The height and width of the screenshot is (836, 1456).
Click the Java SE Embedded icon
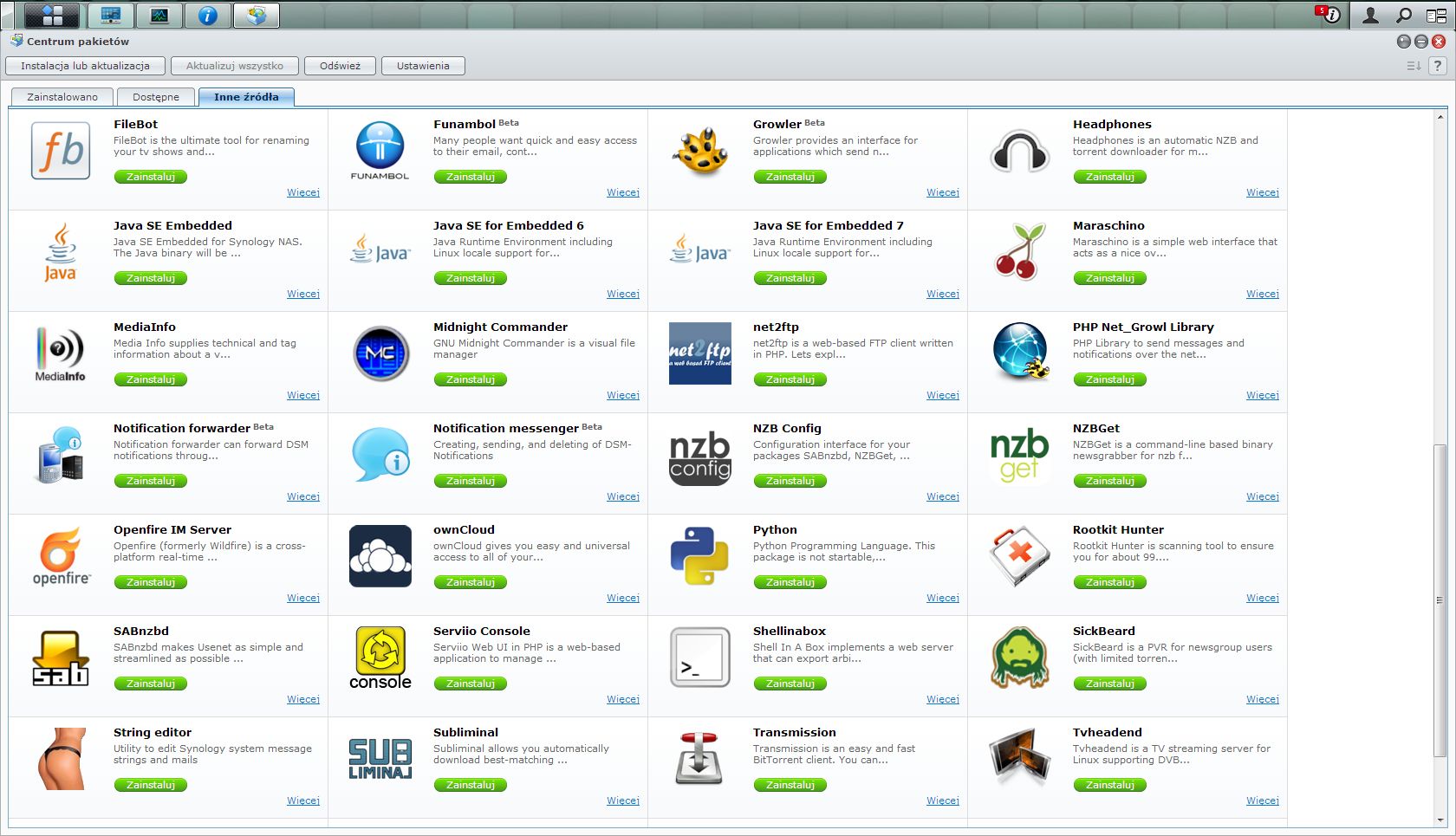61,252
